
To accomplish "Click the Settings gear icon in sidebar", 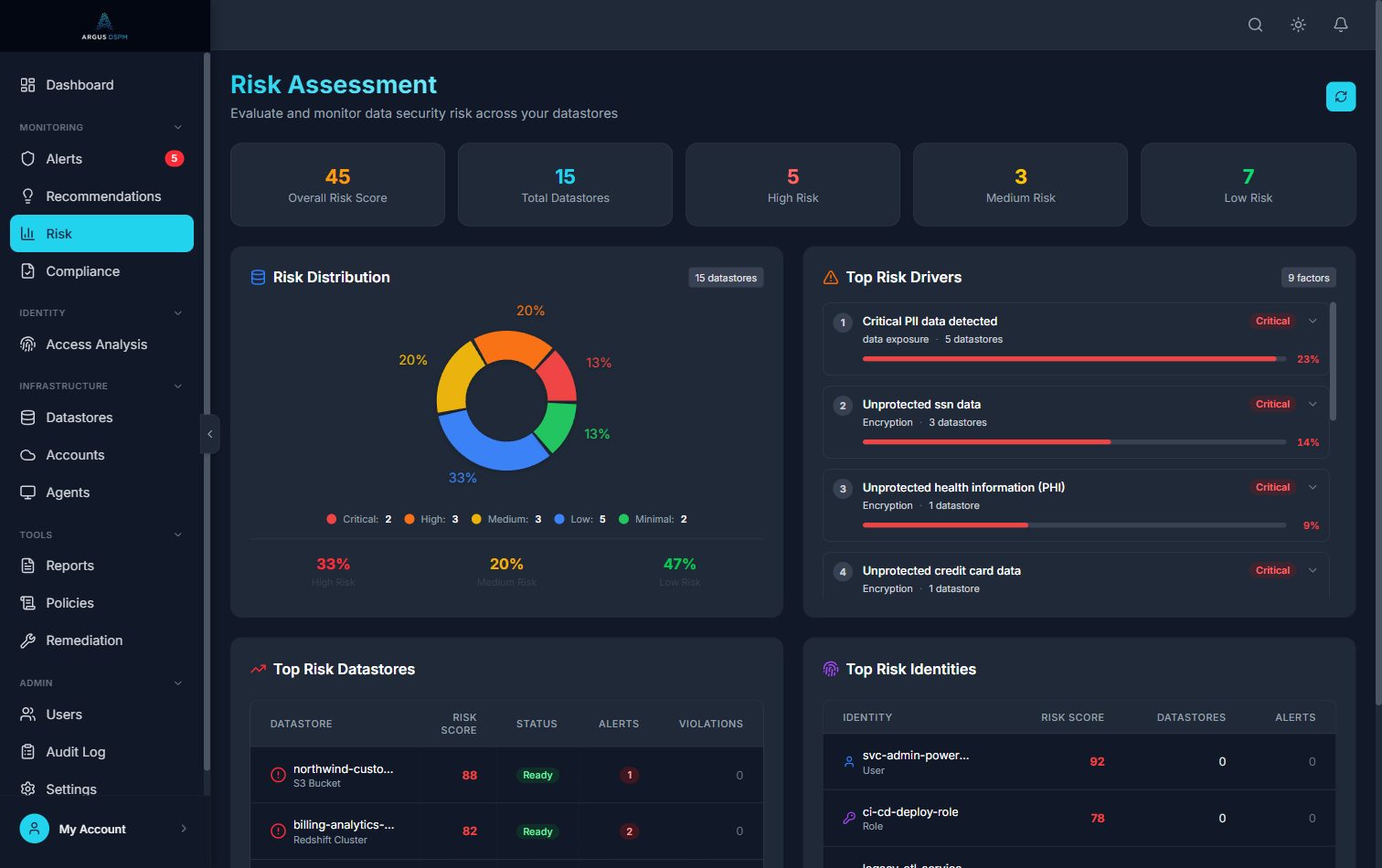I will point(27,789).
